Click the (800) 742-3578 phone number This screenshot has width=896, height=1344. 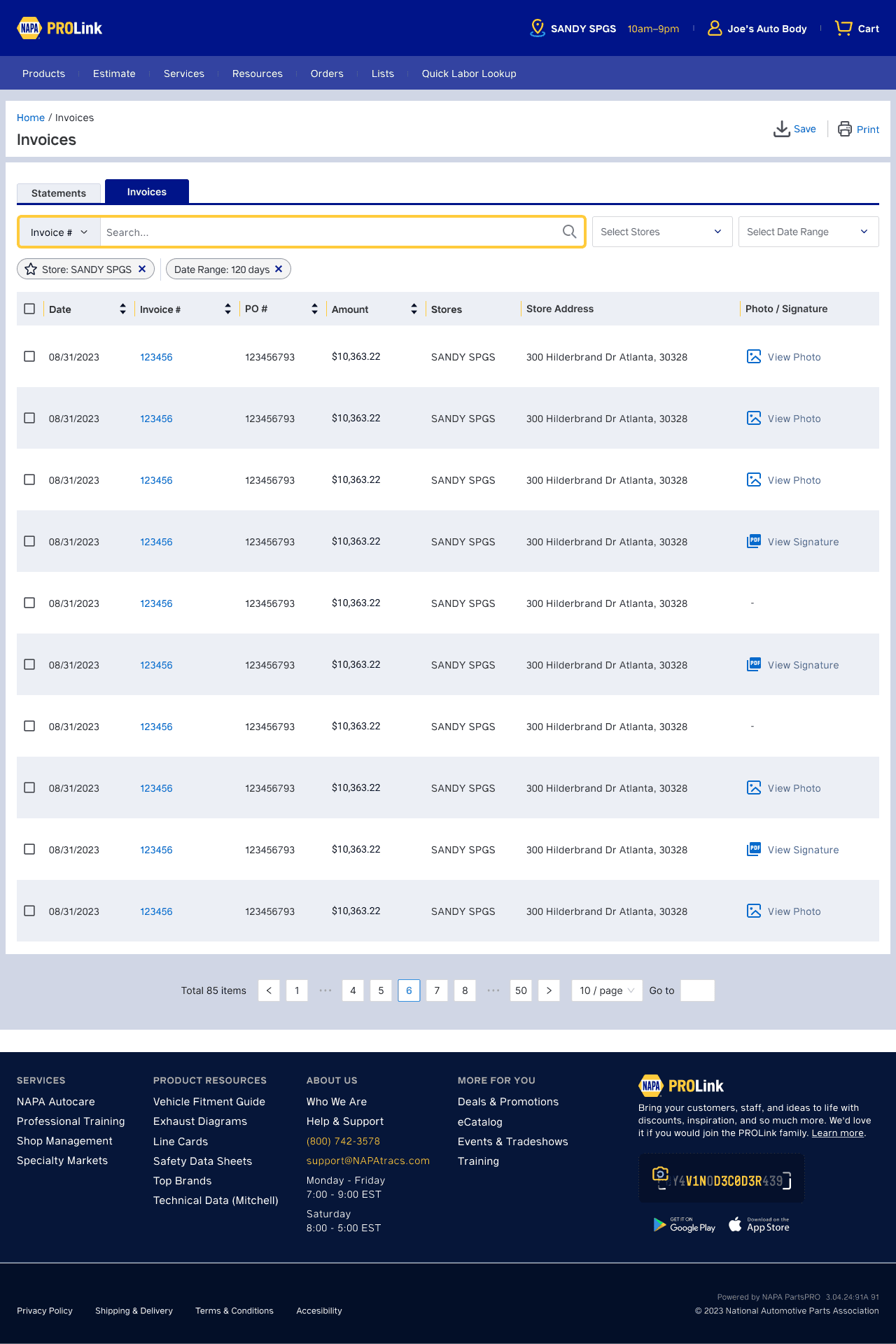tap(343, 1141)
